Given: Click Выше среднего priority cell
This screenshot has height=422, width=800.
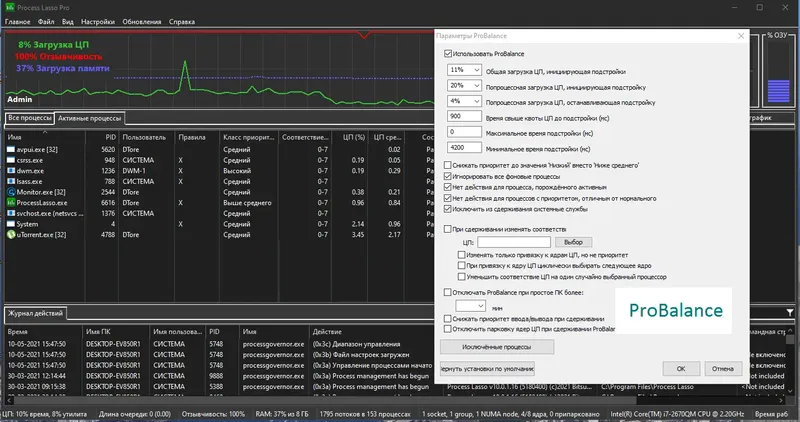Looking at the screenshot, I should coord(247,203).
